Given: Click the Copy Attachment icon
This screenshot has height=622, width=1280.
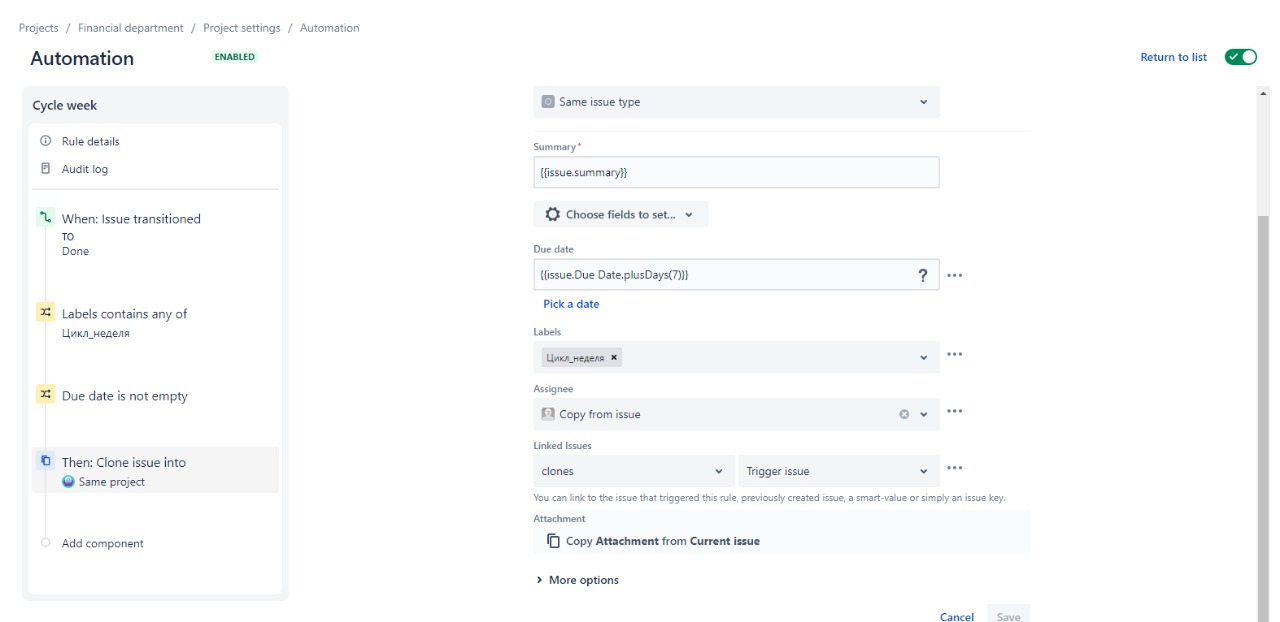Looking at the screenshot, I should 553,541.
